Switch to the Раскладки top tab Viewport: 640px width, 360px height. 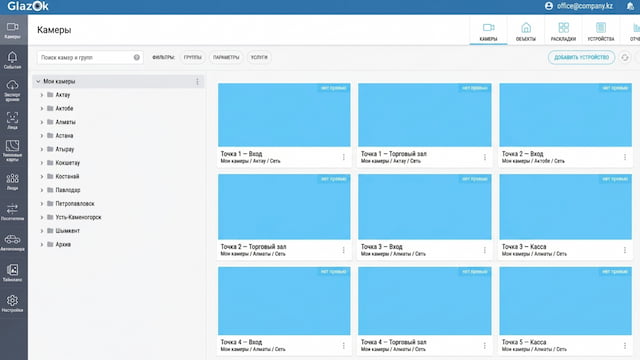point(563,31)
